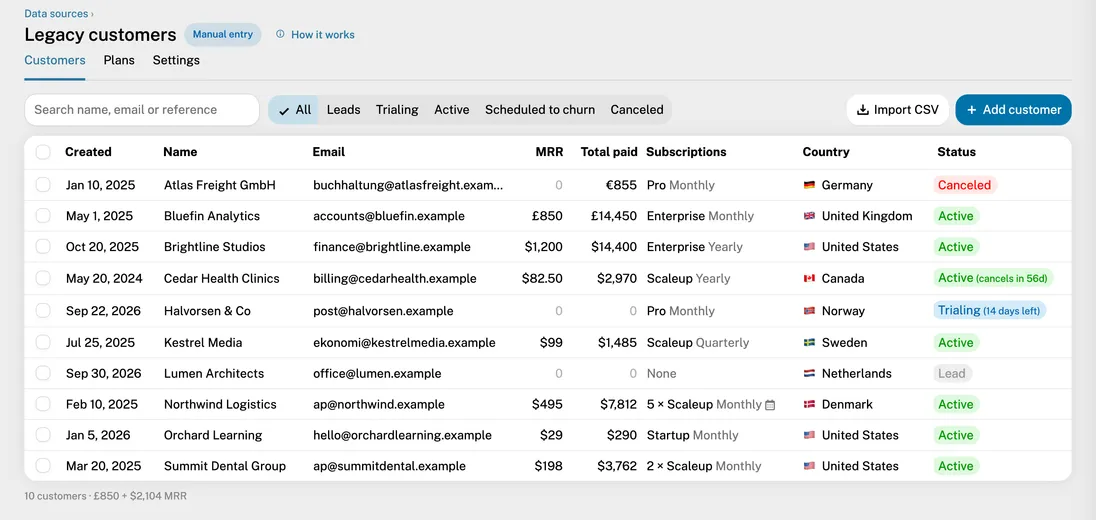Click the Subscriptions column header
The image size is (1096, 520).
(x=686, y=152)
